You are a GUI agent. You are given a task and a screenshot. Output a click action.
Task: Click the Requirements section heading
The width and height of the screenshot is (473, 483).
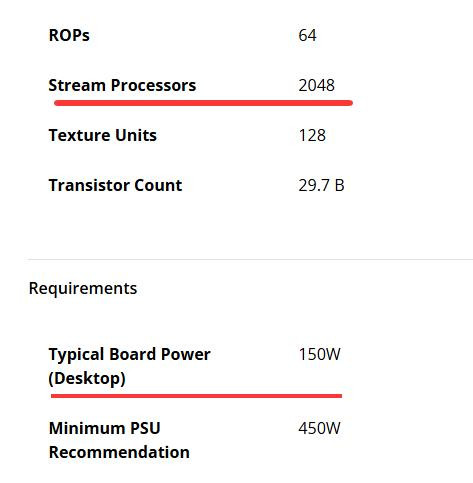[83, 288]
